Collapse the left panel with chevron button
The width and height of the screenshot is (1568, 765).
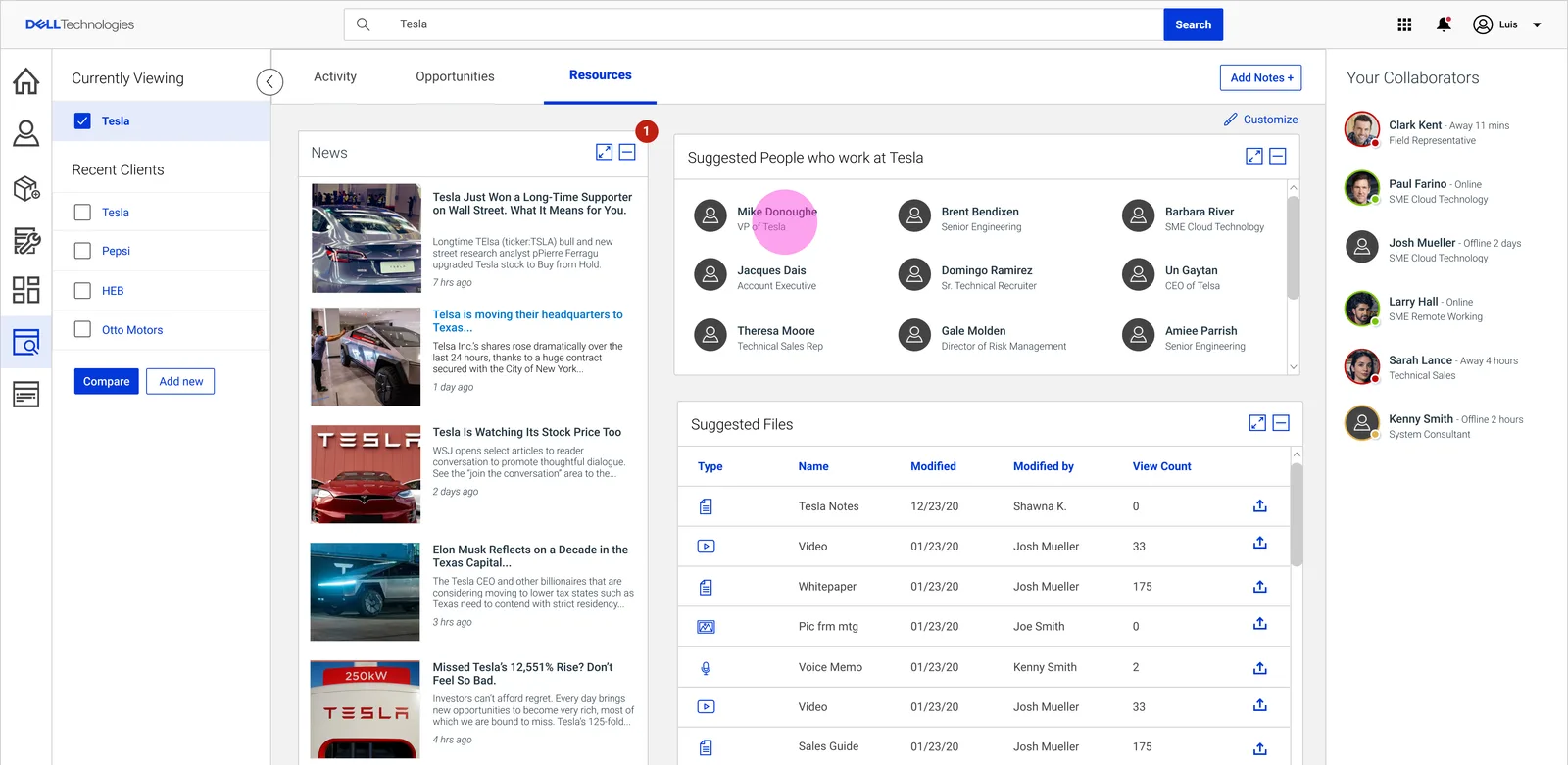pos(269,82)
